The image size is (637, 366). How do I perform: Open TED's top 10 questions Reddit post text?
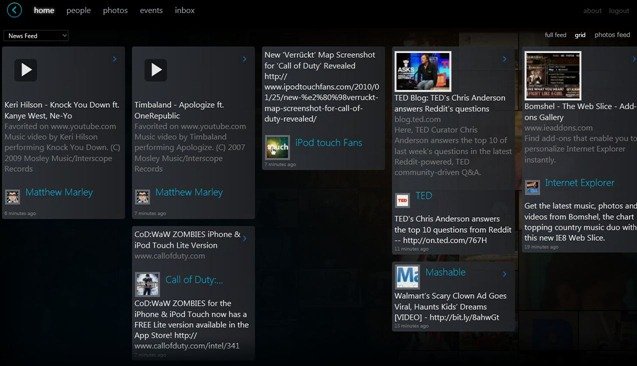(x=453, y=230)
